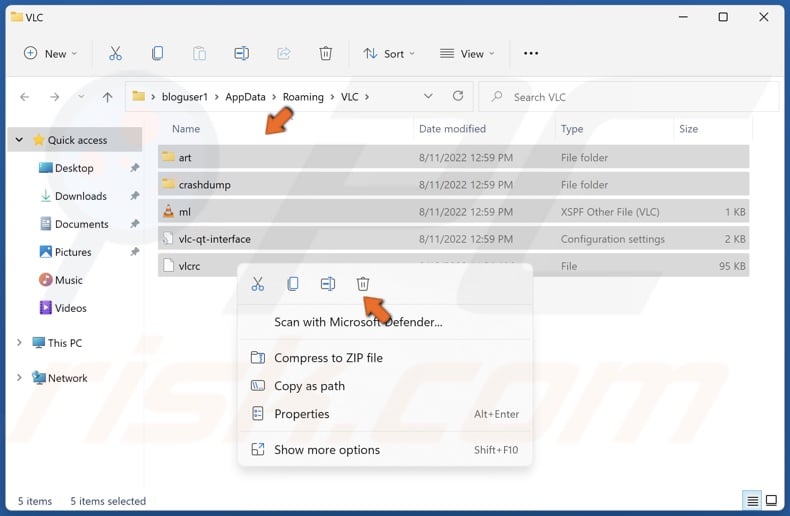
Task: Unpin Pictures from Quick access
Action: 135,251
